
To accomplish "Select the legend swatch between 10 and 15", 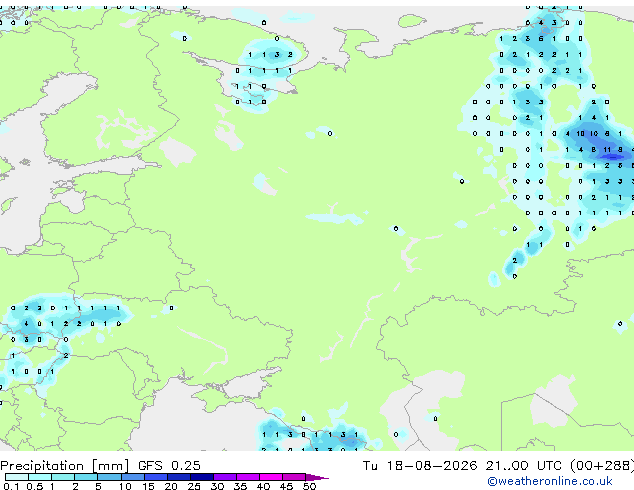I will [132, 477].
